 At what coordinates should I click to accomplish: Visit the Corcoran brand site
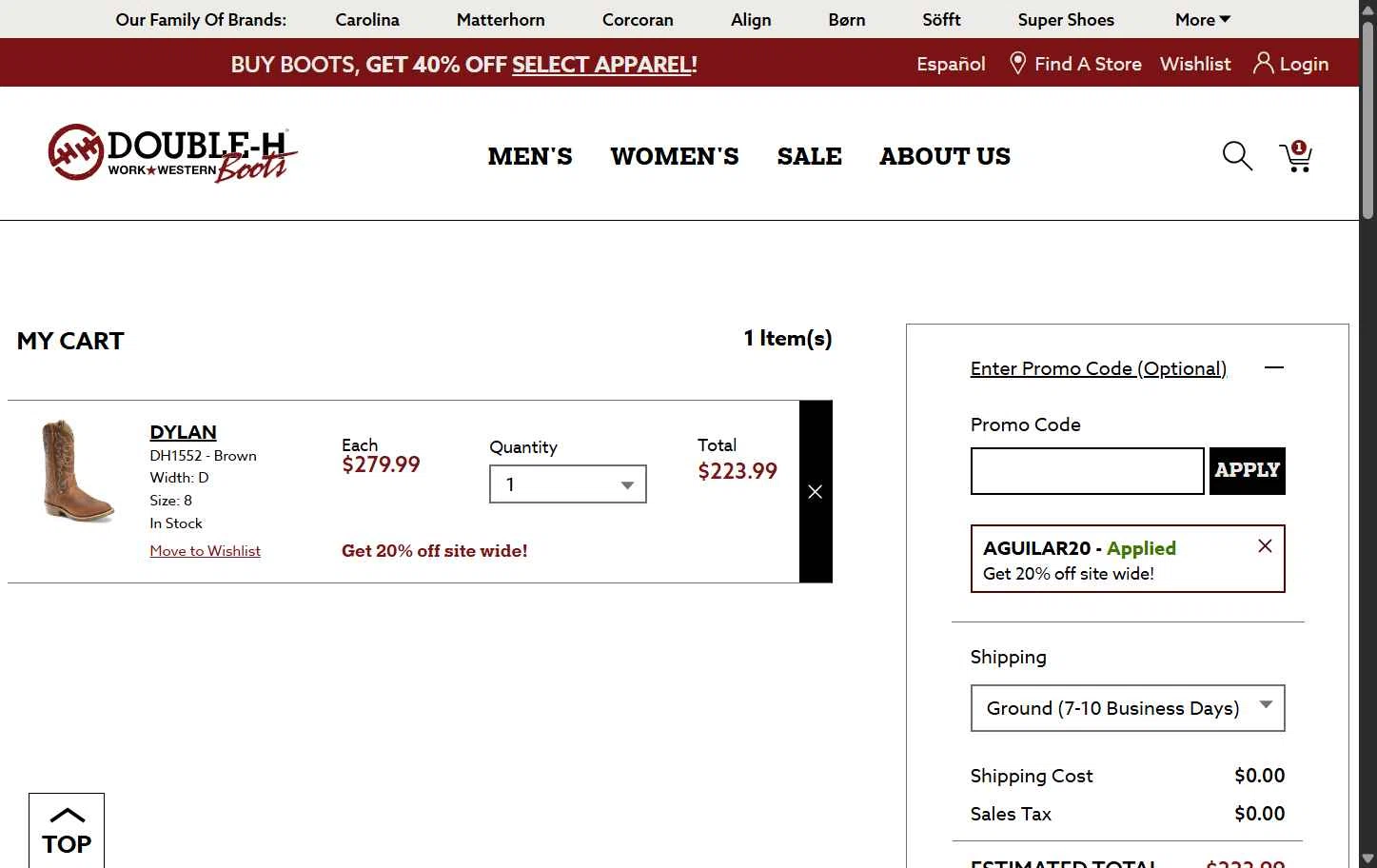[638, 19]
